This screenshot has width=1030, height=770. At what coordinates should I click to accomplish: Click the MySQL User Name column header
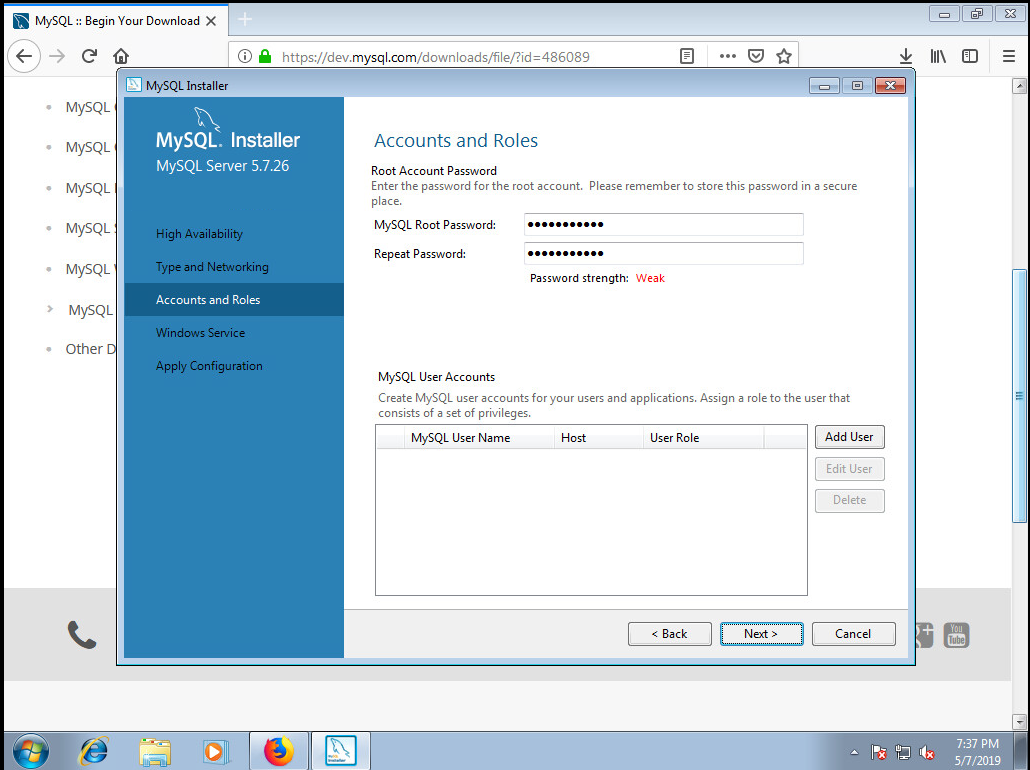[x=480, y=438]
